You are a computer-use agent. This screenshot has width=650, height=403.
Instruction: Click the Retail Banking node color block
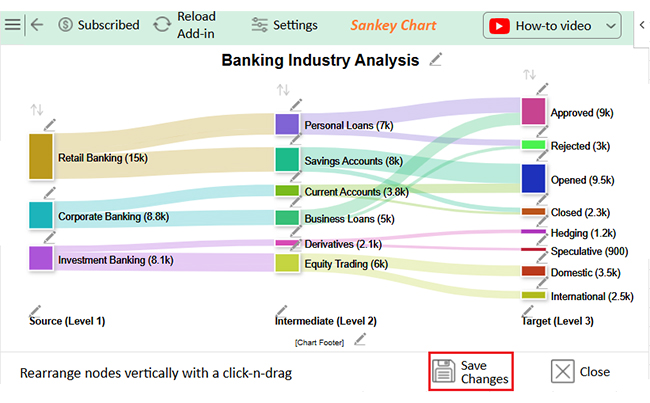[x=40, y=157]
